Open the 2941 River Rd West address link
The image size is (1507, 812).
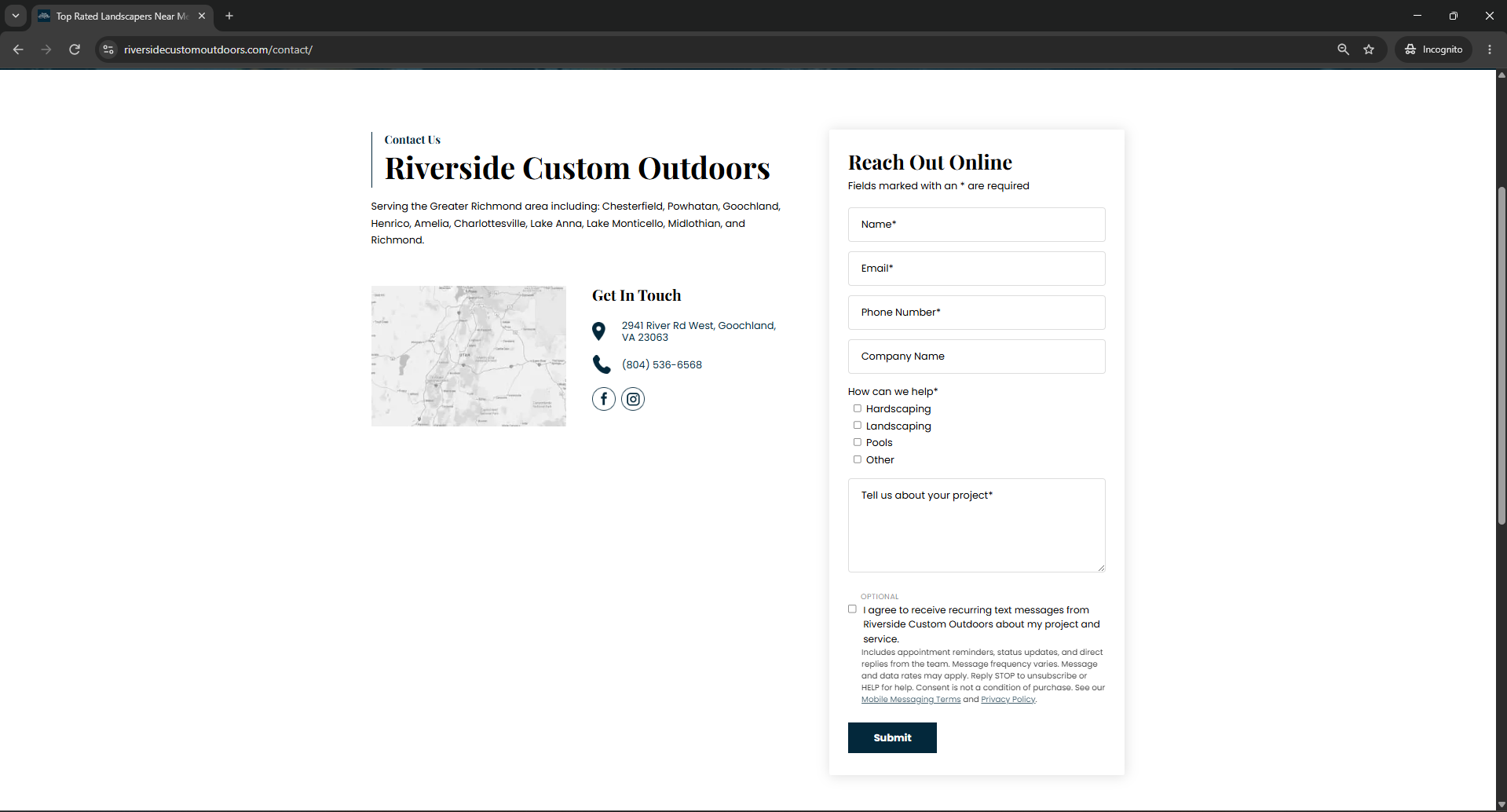coord(698,331)
